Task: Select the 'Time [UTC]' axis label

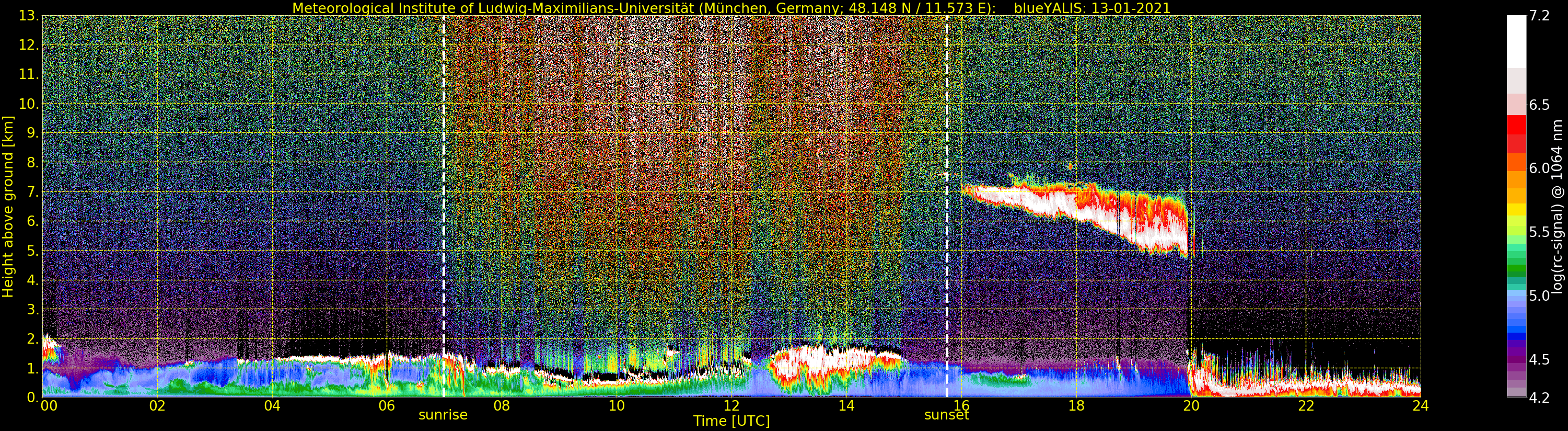Action: [x=731, y=421]
